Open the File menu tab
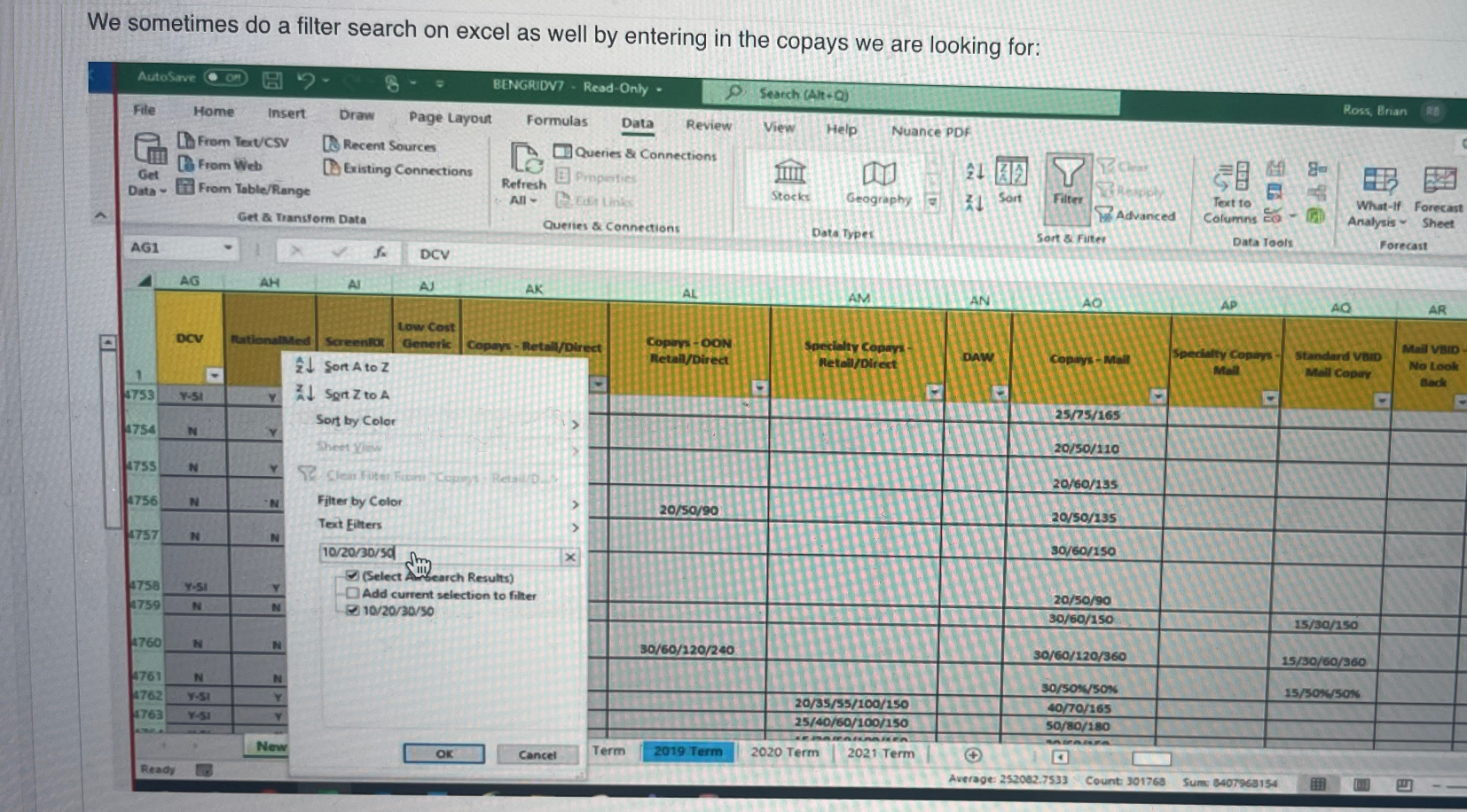 tap(145, 110)
